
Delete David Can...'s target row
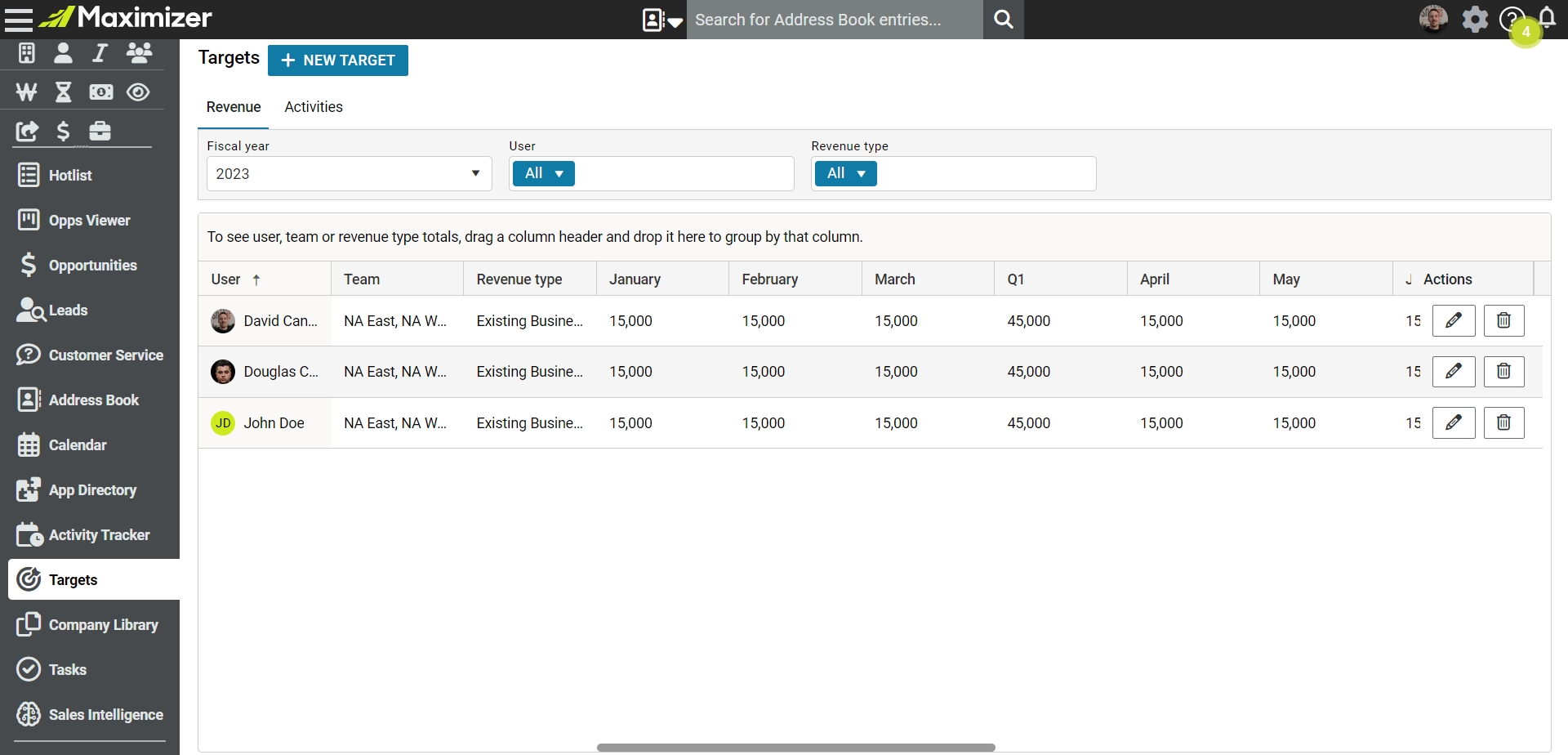(x=1503, y=320)
